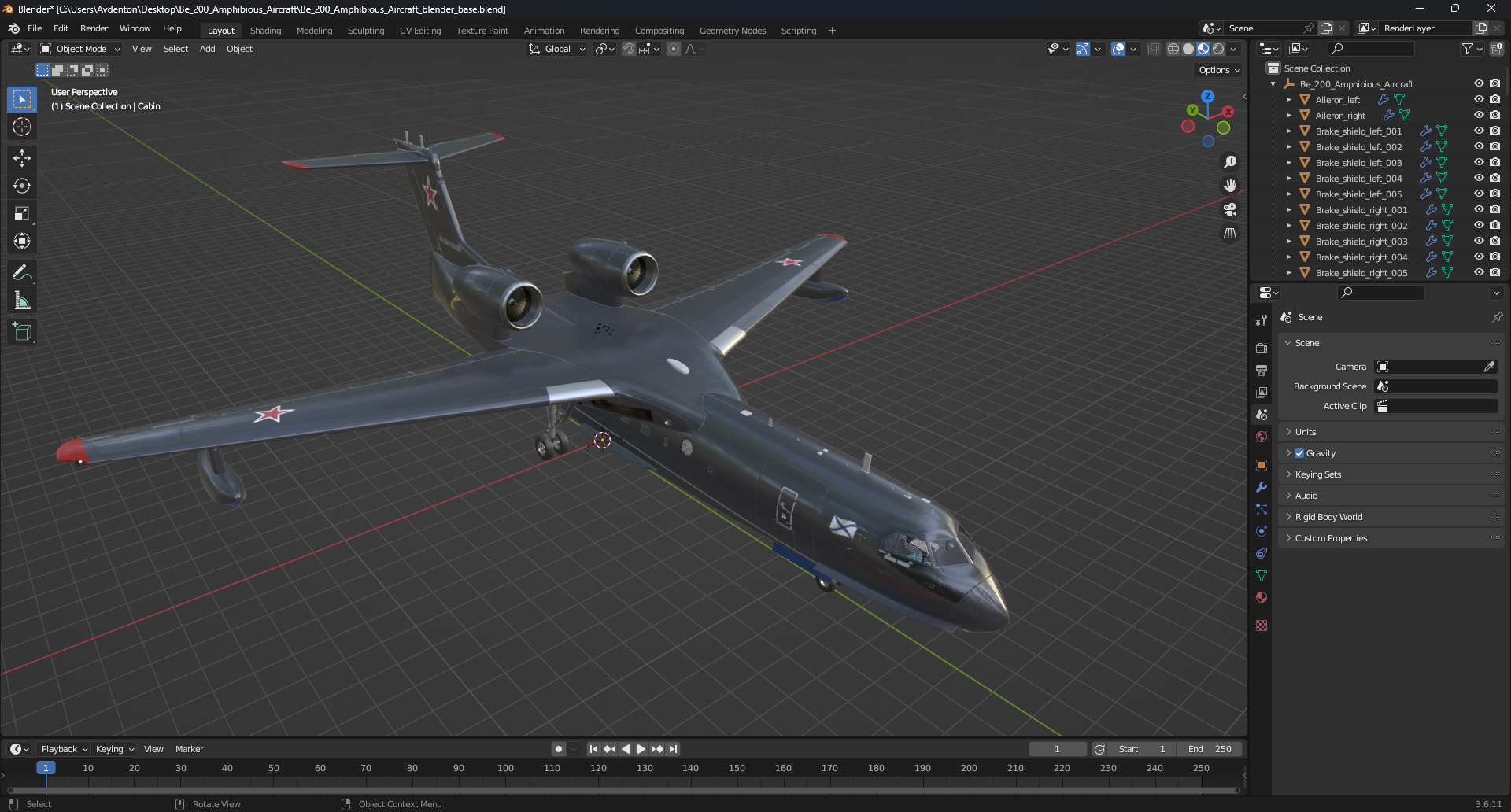The height and width of the screenshot is (812, 1511).
Task: Open the File menu
Action: 35,28
